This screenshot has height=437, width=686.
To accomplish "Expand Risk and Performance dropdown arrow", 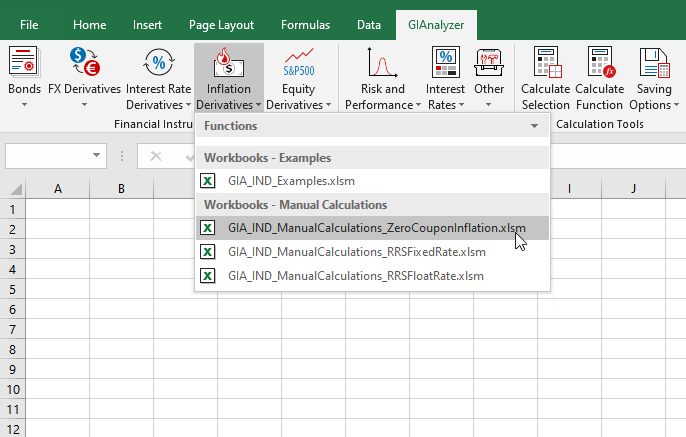I will coord(418,105).
